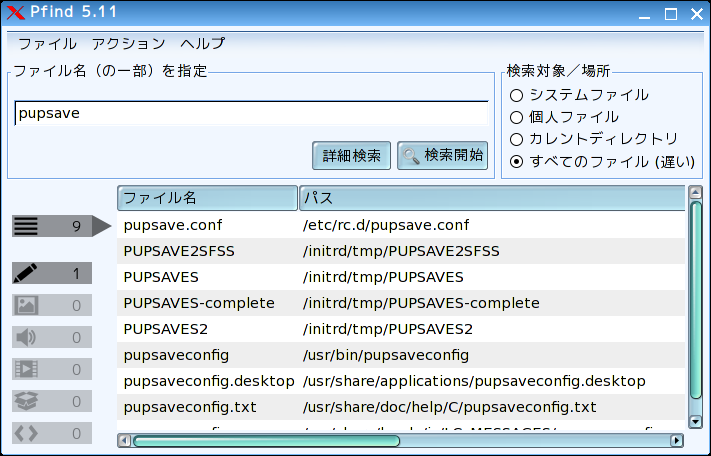
Task: Click path /usr/share/doc/help/C/pupsaveconfig.txt
Action: [x=449, y=407]
